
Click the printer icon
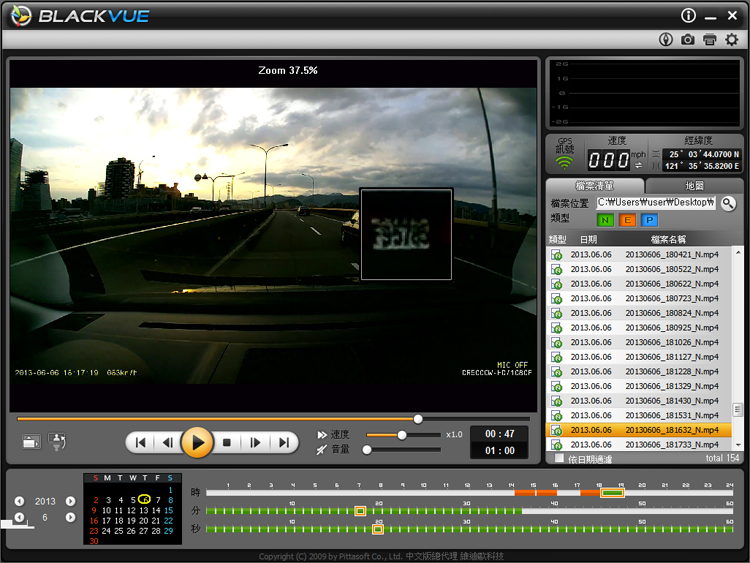(710, 39)
